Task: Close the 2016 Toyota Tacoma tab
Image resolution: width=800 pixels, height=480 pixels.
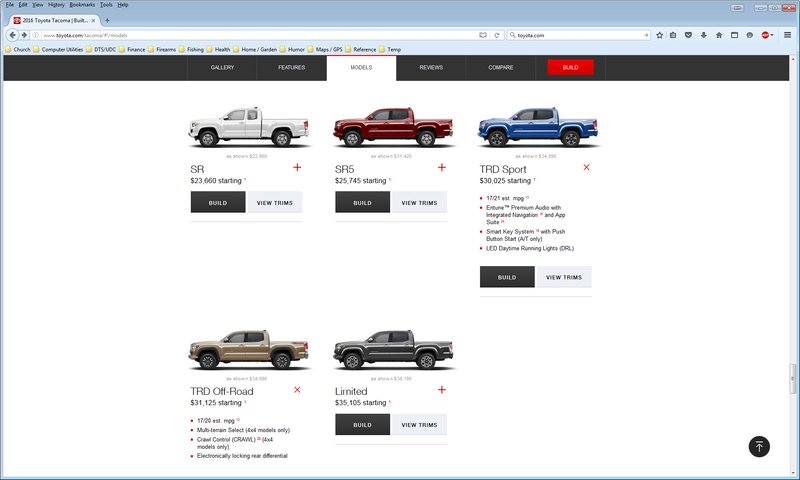Action: pyautogui.click(x=93, y=20)
